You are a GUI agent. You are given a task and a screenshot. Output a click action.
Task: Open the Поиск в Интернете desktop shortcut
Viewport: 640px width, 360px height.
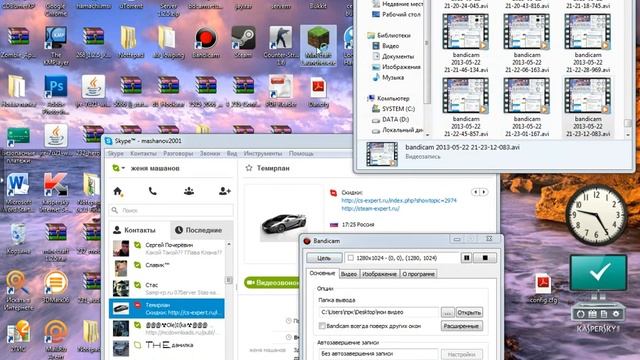[18, 290]
